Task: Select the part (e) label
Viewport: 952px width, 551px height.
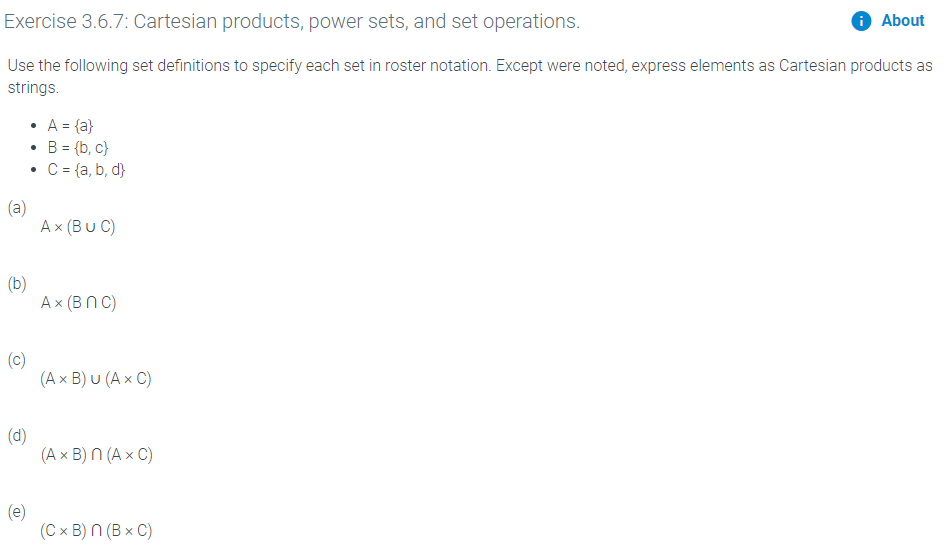Action: (x=17, y=512)
